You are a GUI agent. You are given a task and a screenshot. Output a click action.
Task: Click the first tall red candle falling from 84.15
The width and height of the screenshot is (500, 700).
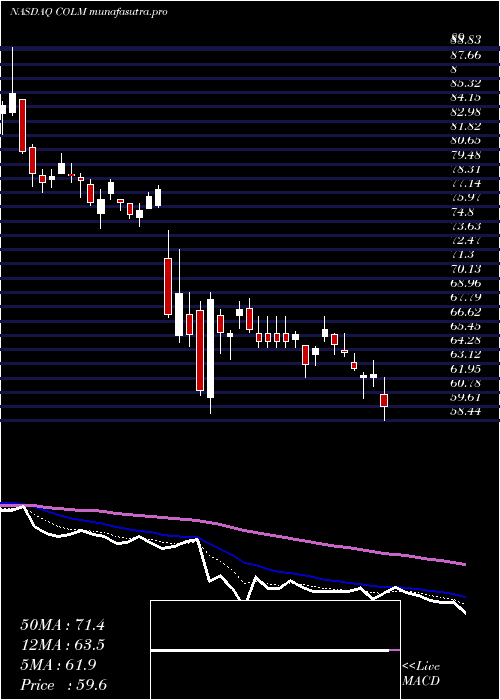pyautogui.click(x=22, y=126)
